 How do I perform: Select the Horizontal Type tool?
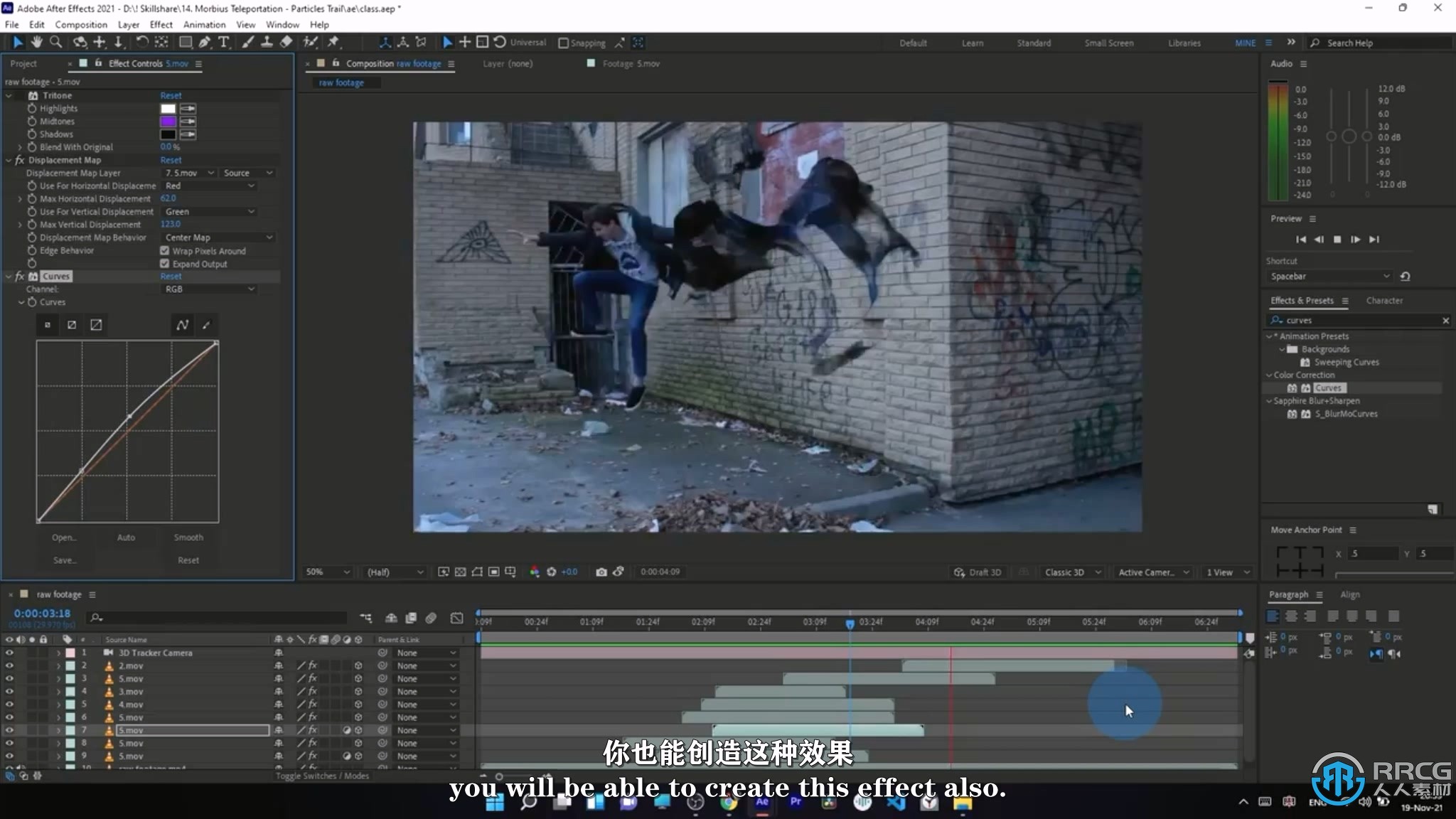(x=224, y=43)
